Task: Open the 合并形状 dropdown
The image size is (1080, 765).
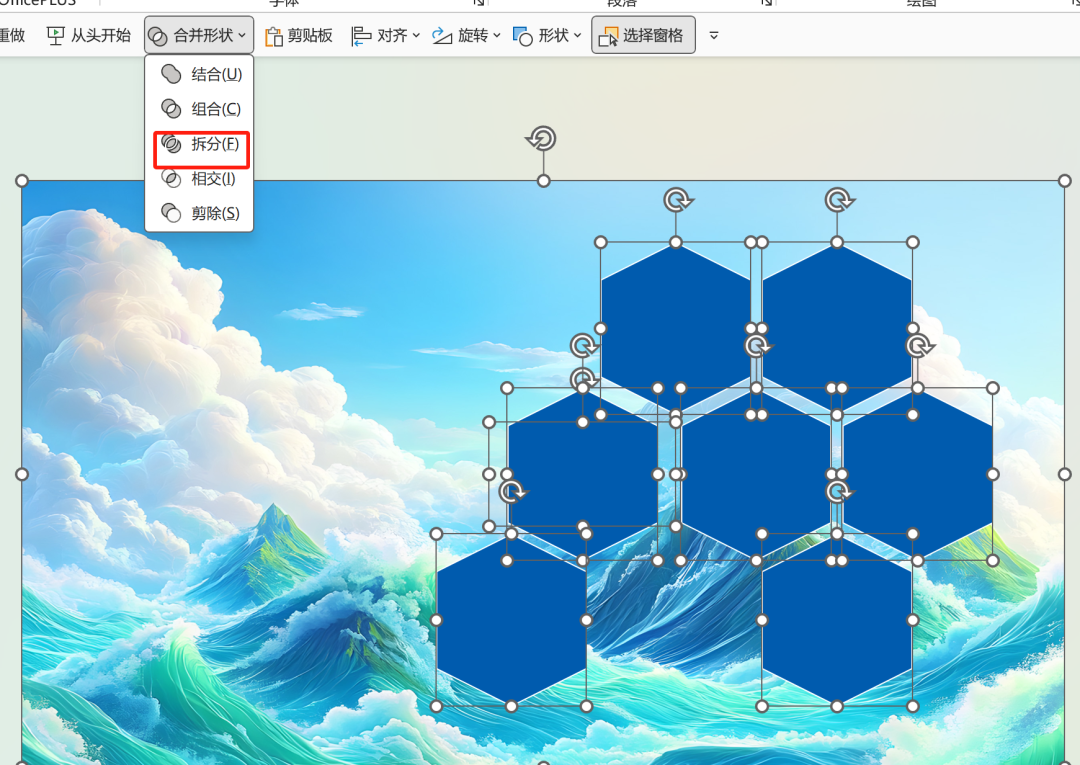Action: click(198, 35)
